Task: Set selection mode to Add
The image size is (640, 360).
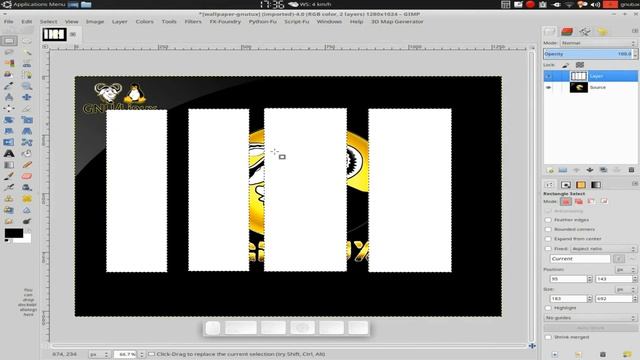Action: click(579, 201)
